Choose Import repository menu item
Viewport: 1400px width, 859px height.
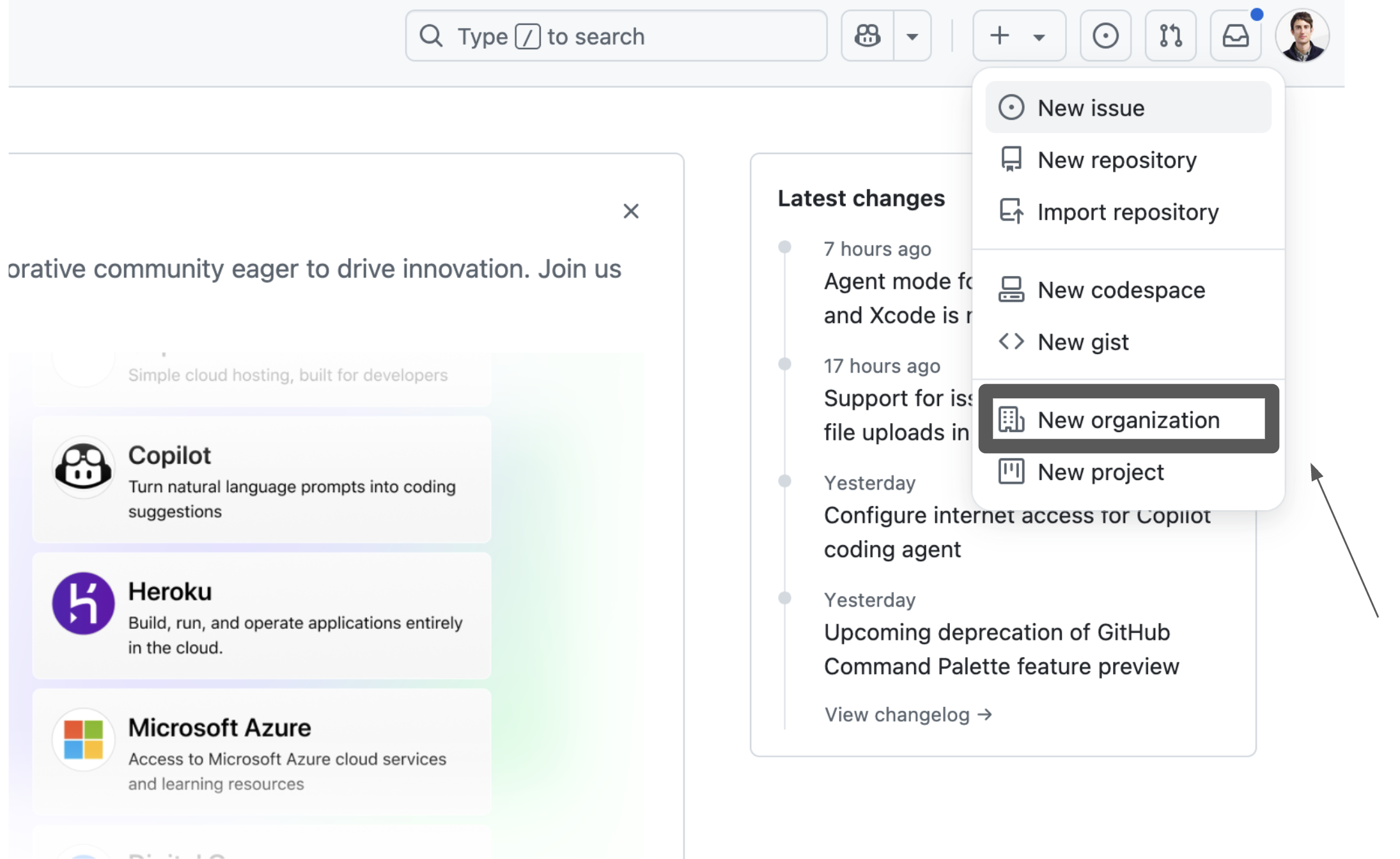pos(1128,212)
